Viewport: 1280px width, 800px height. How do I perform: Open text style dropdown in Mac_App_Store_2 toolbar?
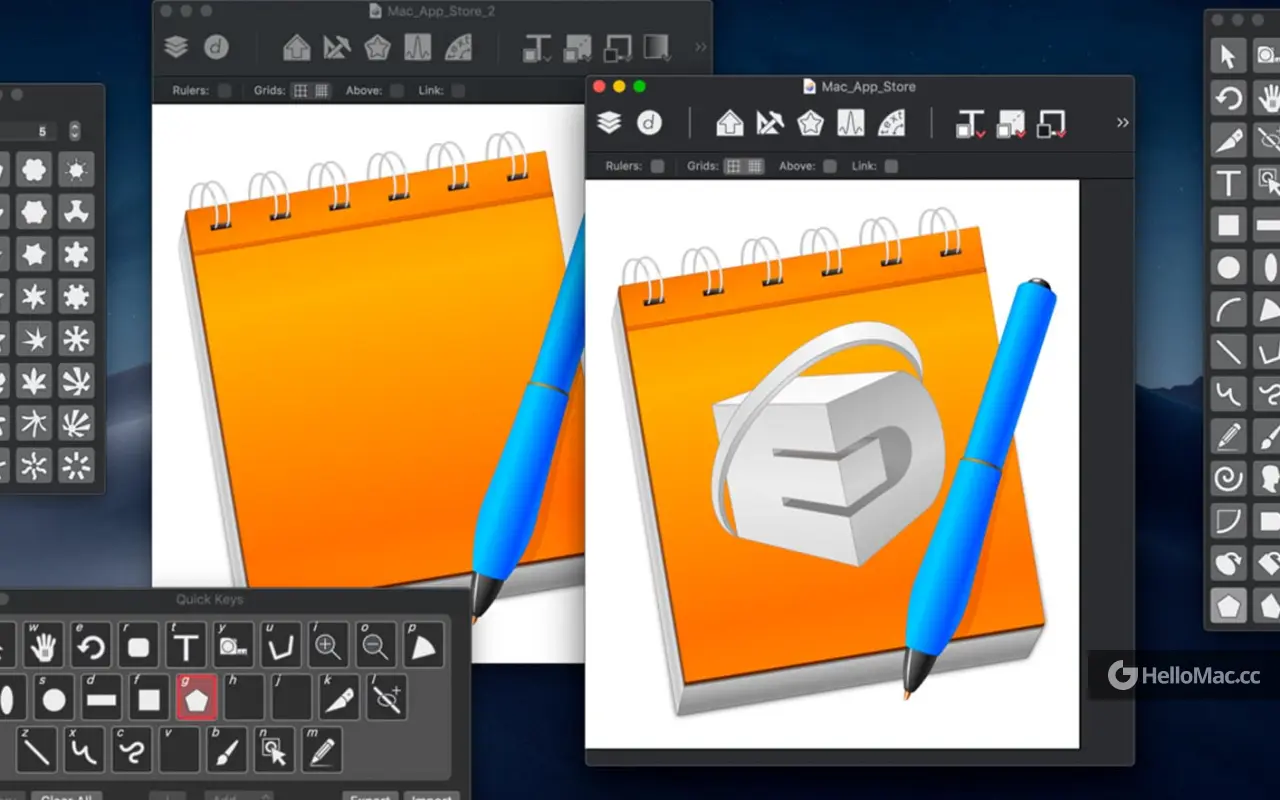click(537, 48)
